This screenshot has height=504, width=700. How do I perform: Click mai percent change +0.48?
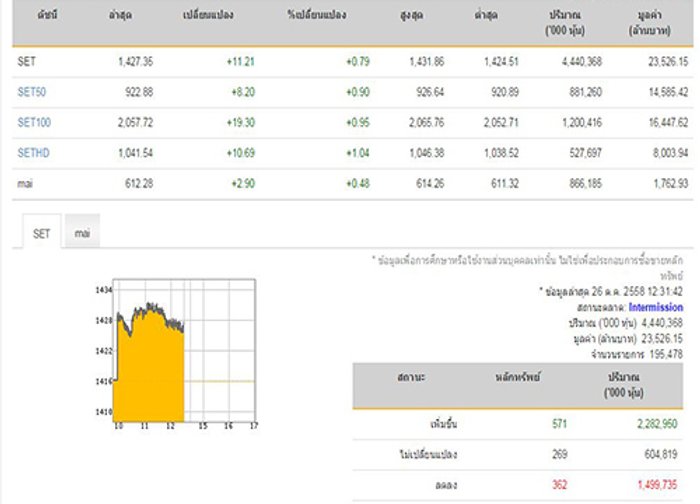click(358, 183)
